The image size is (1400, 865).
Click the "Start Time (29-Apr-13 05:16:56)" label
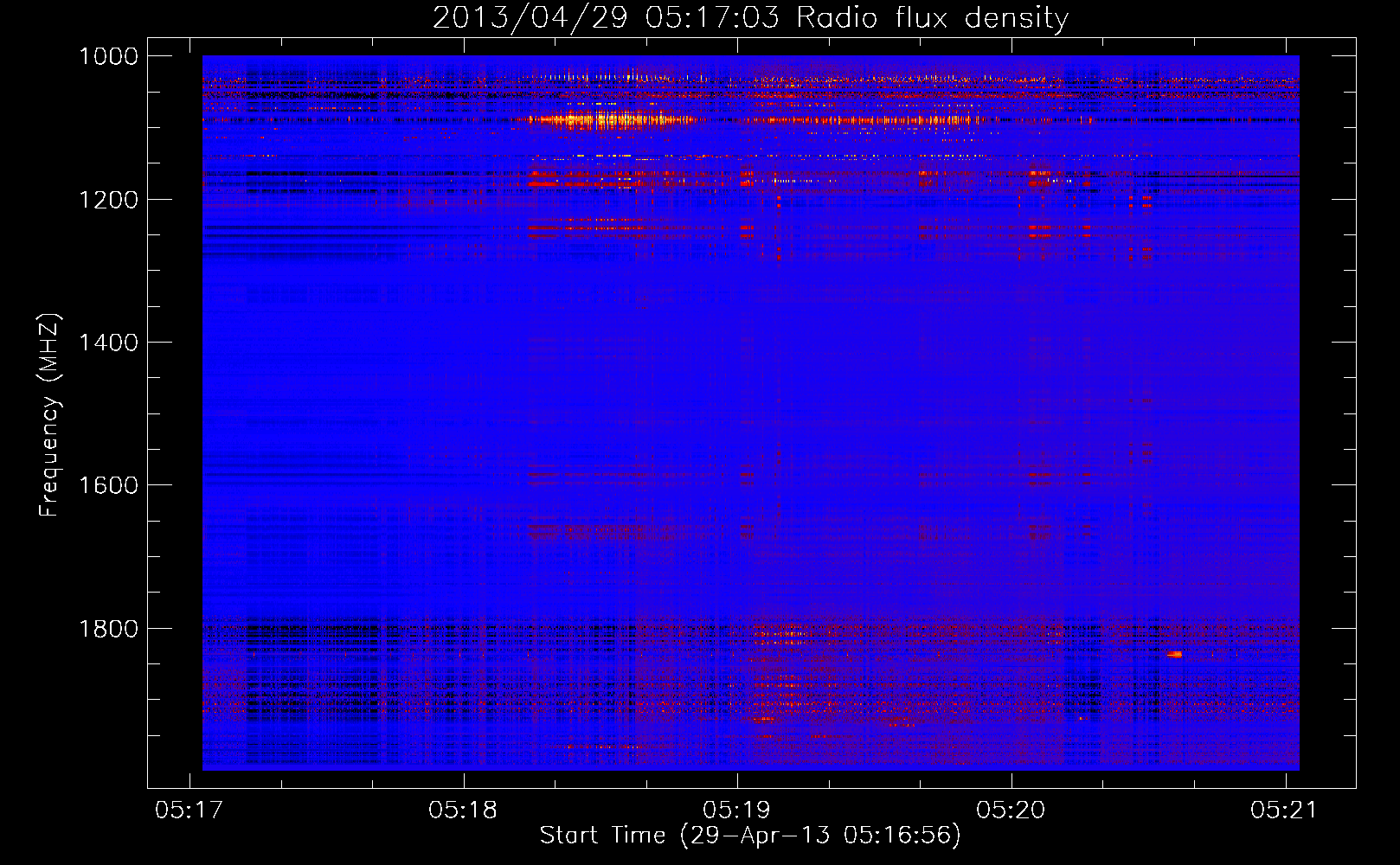(x=750, y=836)
